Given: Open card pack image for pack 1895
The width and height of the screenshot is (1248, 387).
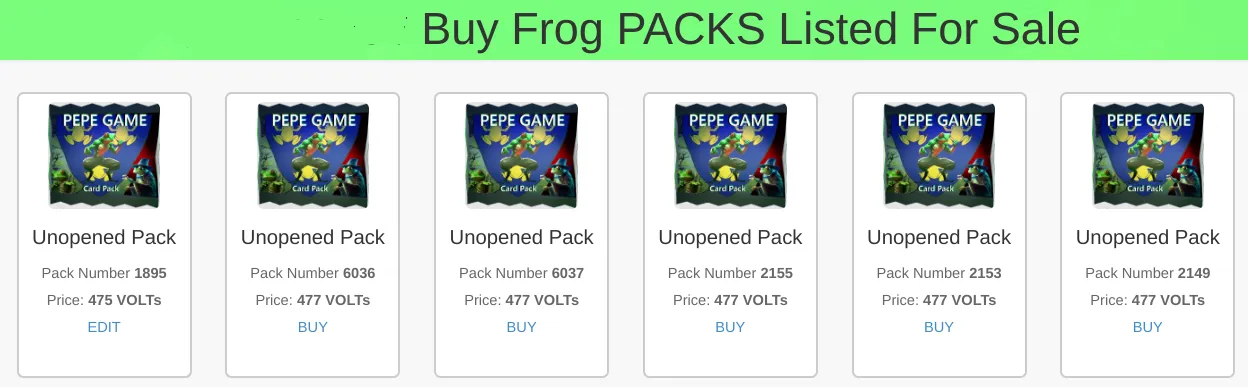Looking at the screenshot, I should (x=104, y=155).
